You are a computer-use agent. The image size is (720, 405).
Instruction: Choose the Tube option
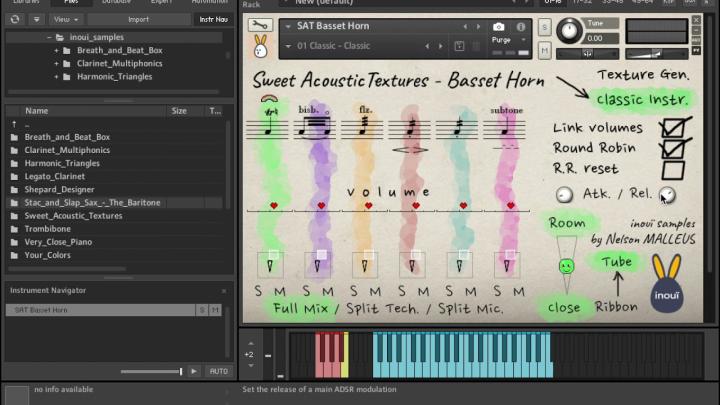pos(617,262)
